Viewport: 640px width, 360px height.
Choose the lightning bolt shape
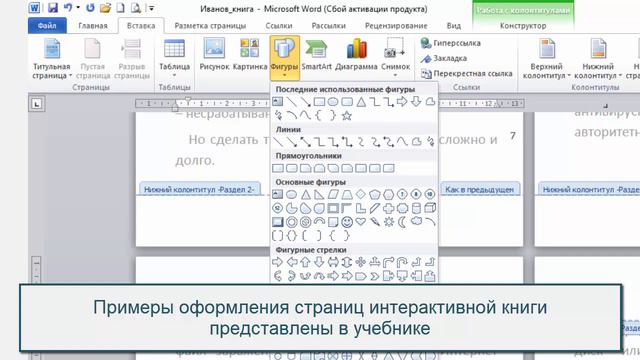click(374, 222)
